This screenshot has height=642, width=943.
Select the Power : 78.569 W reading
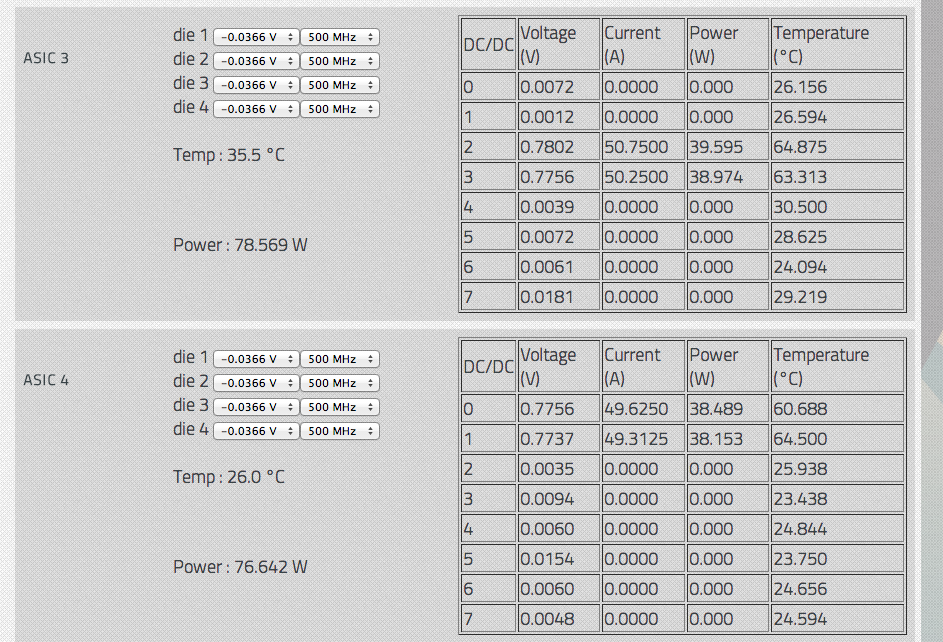coord(240,245)
